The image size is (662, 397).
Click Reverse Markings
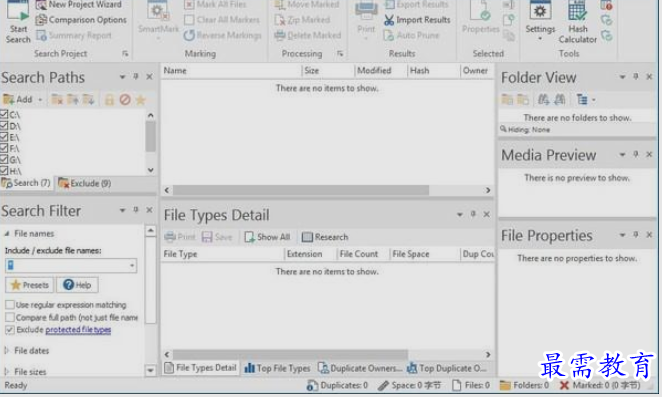click(222, 35)
